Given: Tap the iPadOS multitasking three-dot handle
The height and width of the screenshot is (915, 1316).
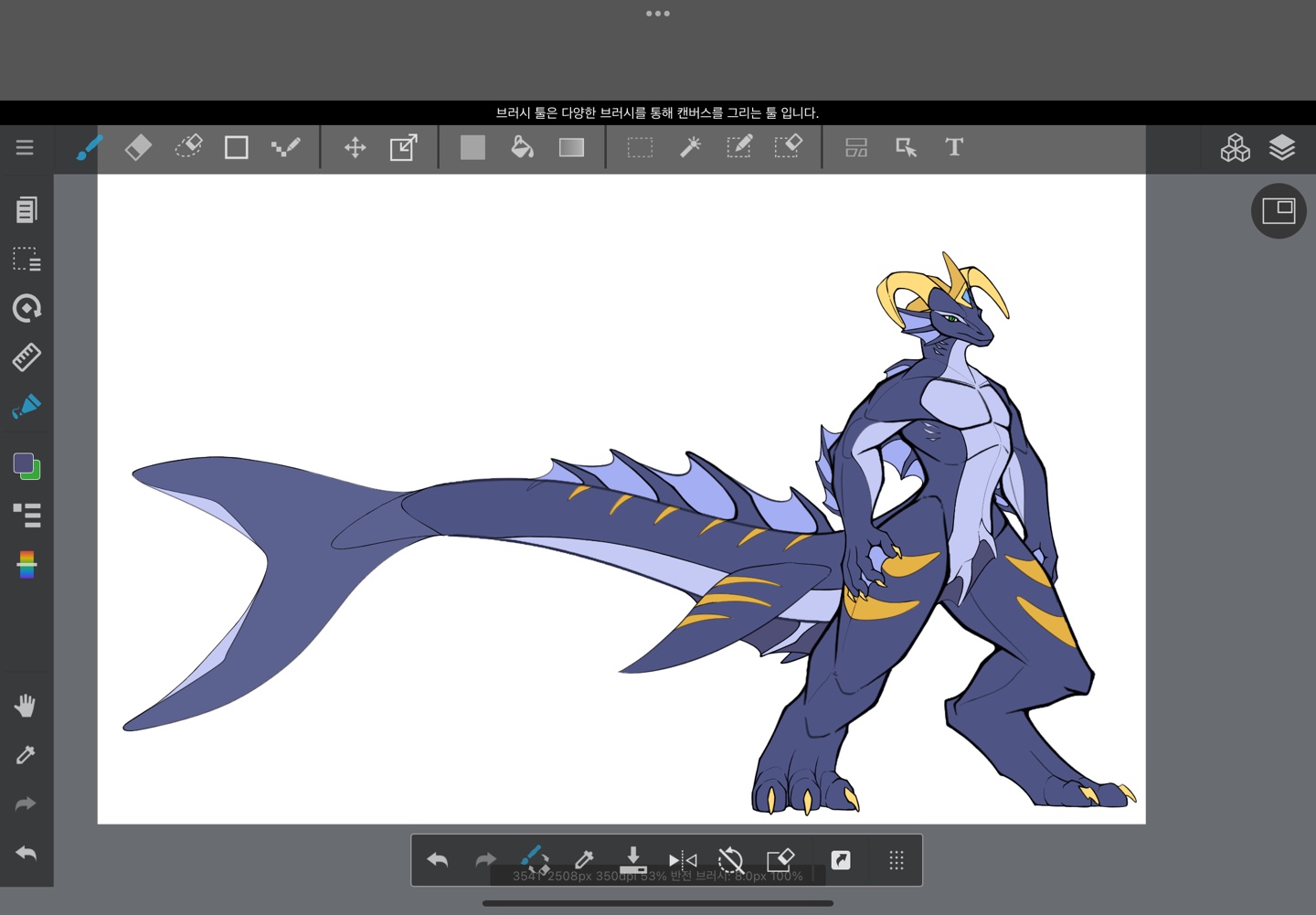Looking at the screenshot, I should (658, 14).
